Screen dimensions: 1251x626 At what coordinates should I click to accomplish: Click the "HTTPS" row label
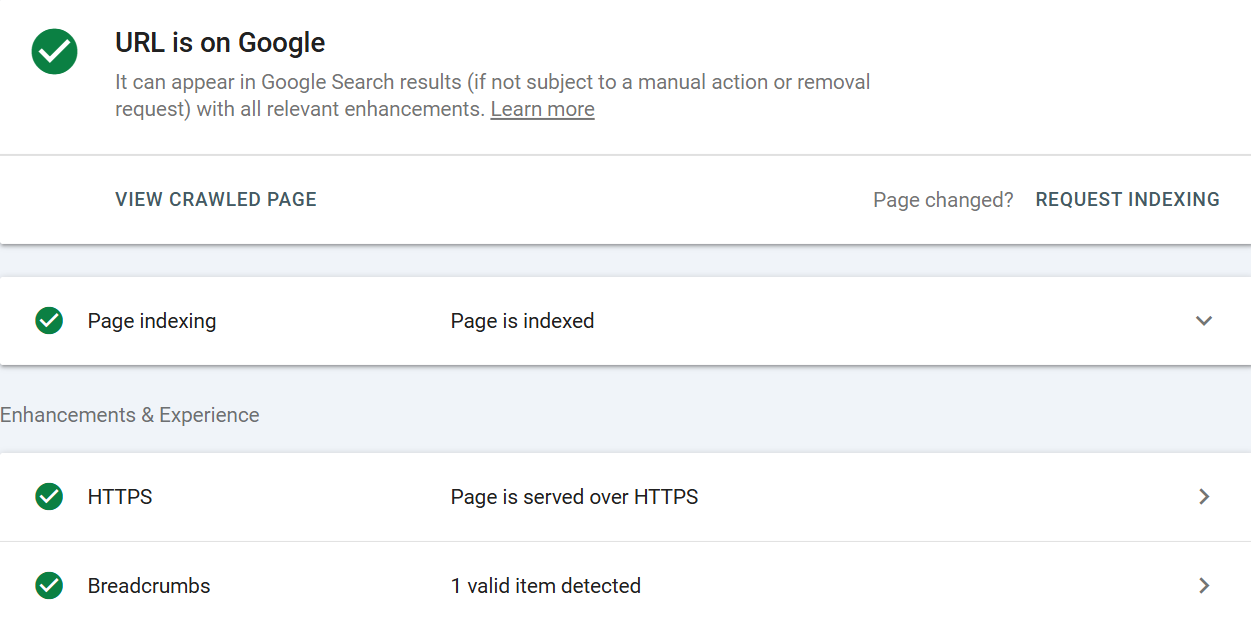[x=120, y=497]
